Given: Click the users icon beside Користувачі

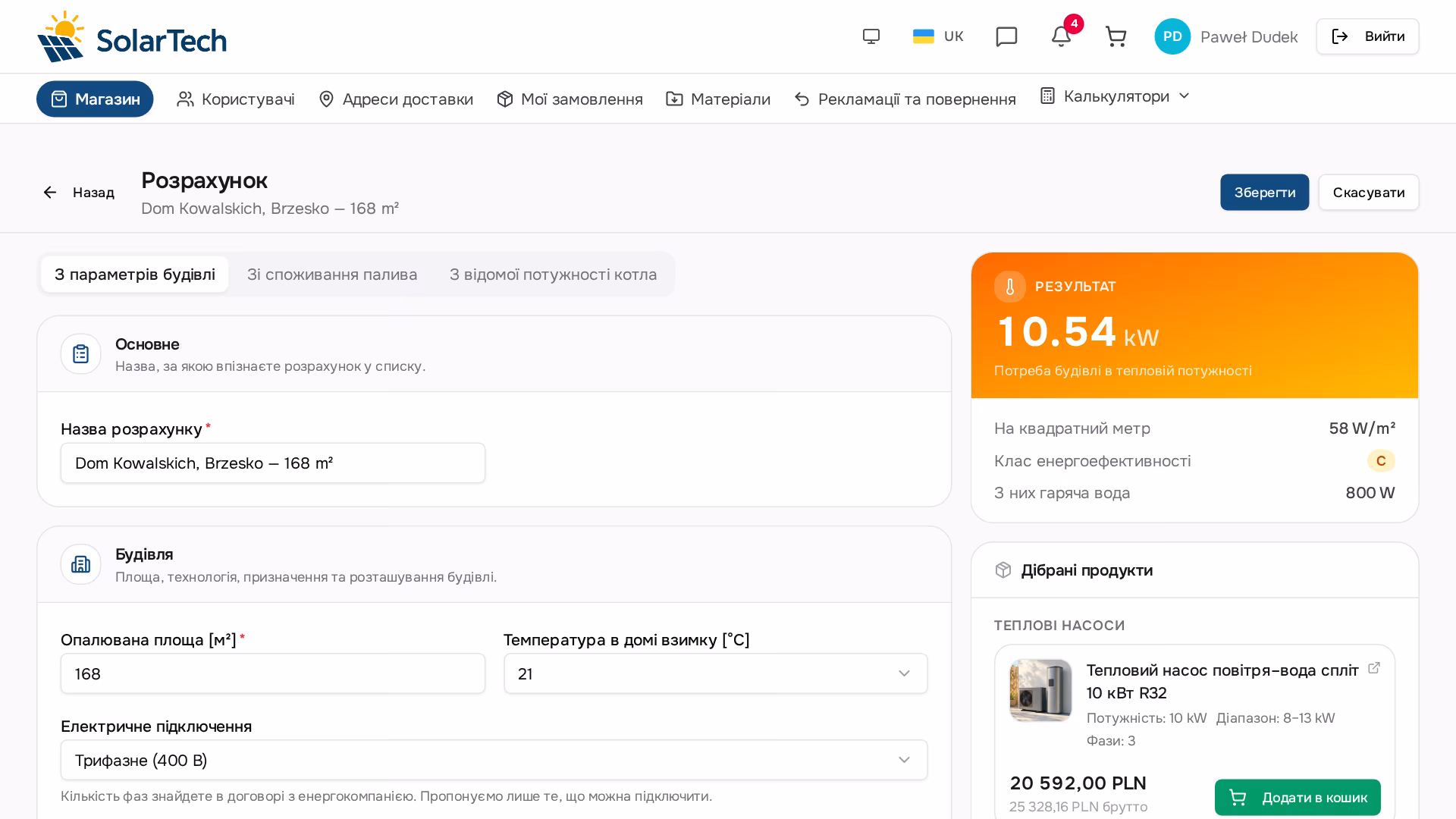Looking at the screenshot, I should tap(185, 99).
